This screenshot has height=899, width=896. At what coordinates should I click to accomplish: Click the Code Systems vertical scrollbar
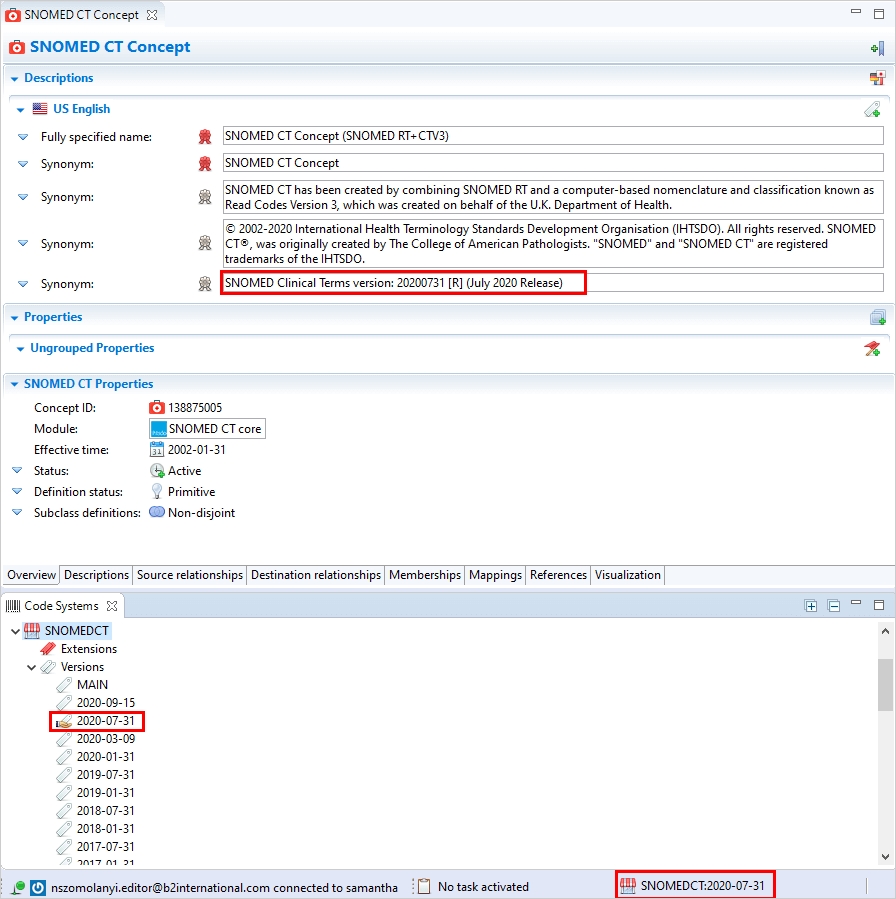click(x=885, y=685)
